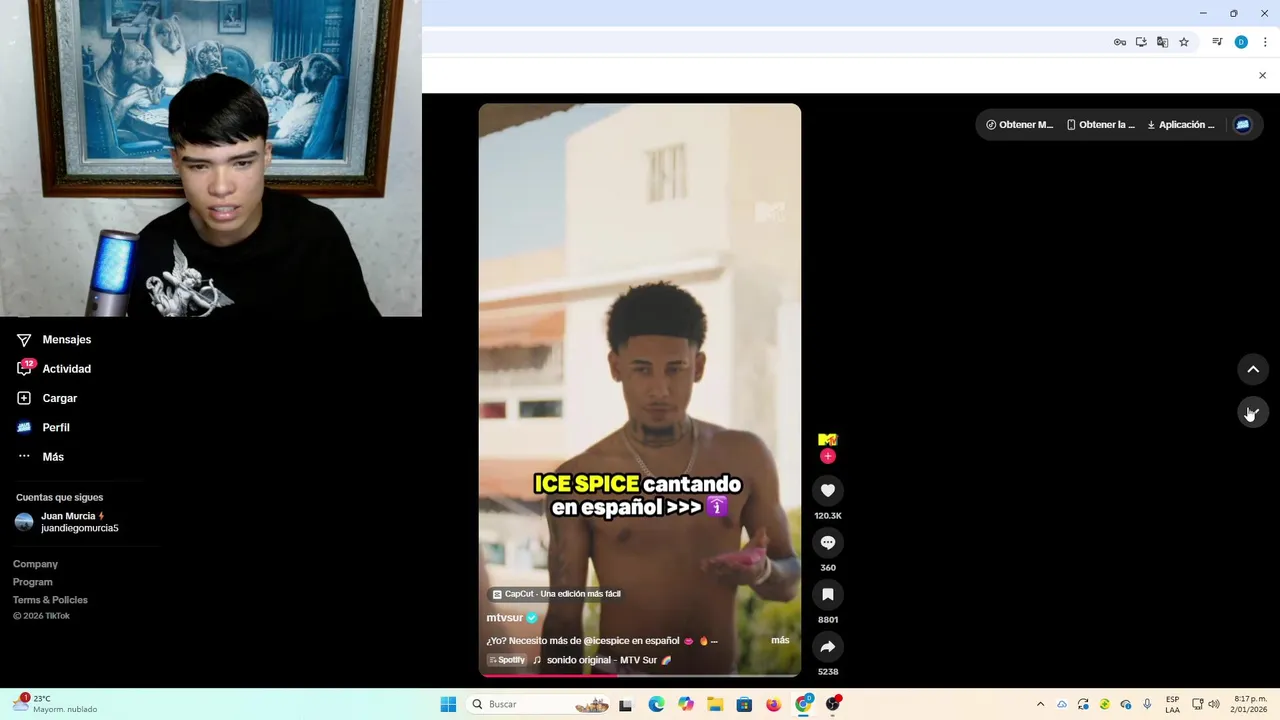The width and height of the screenshot is (1280, 720).
Task: Open Microsoft Store from the taskbar
Action: point(744,704)
